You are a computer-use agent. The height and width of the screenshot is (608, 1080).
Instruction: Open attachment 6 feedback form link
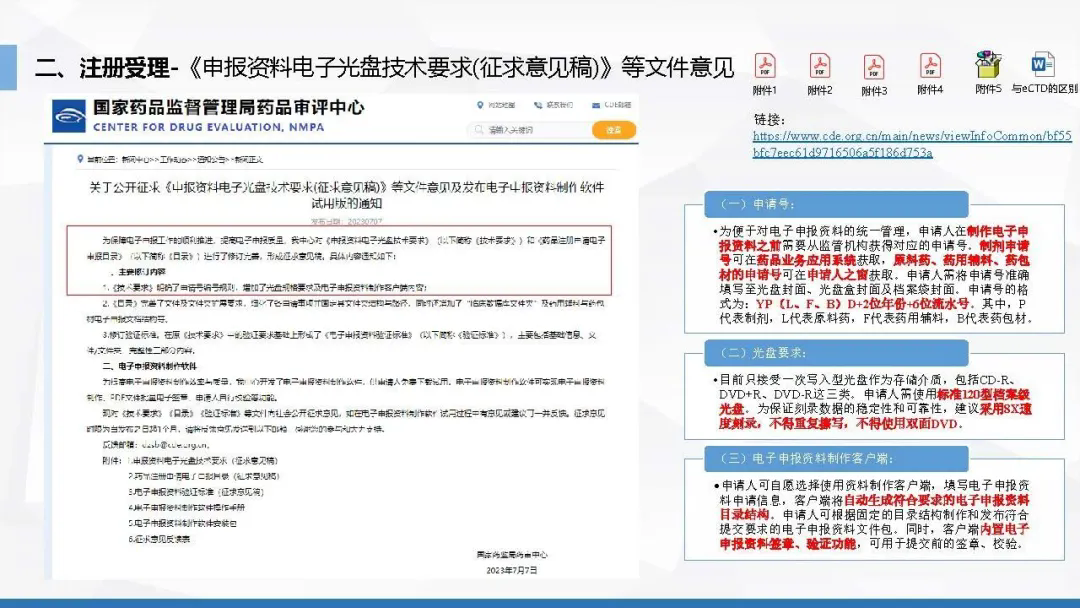pos(158,539)
